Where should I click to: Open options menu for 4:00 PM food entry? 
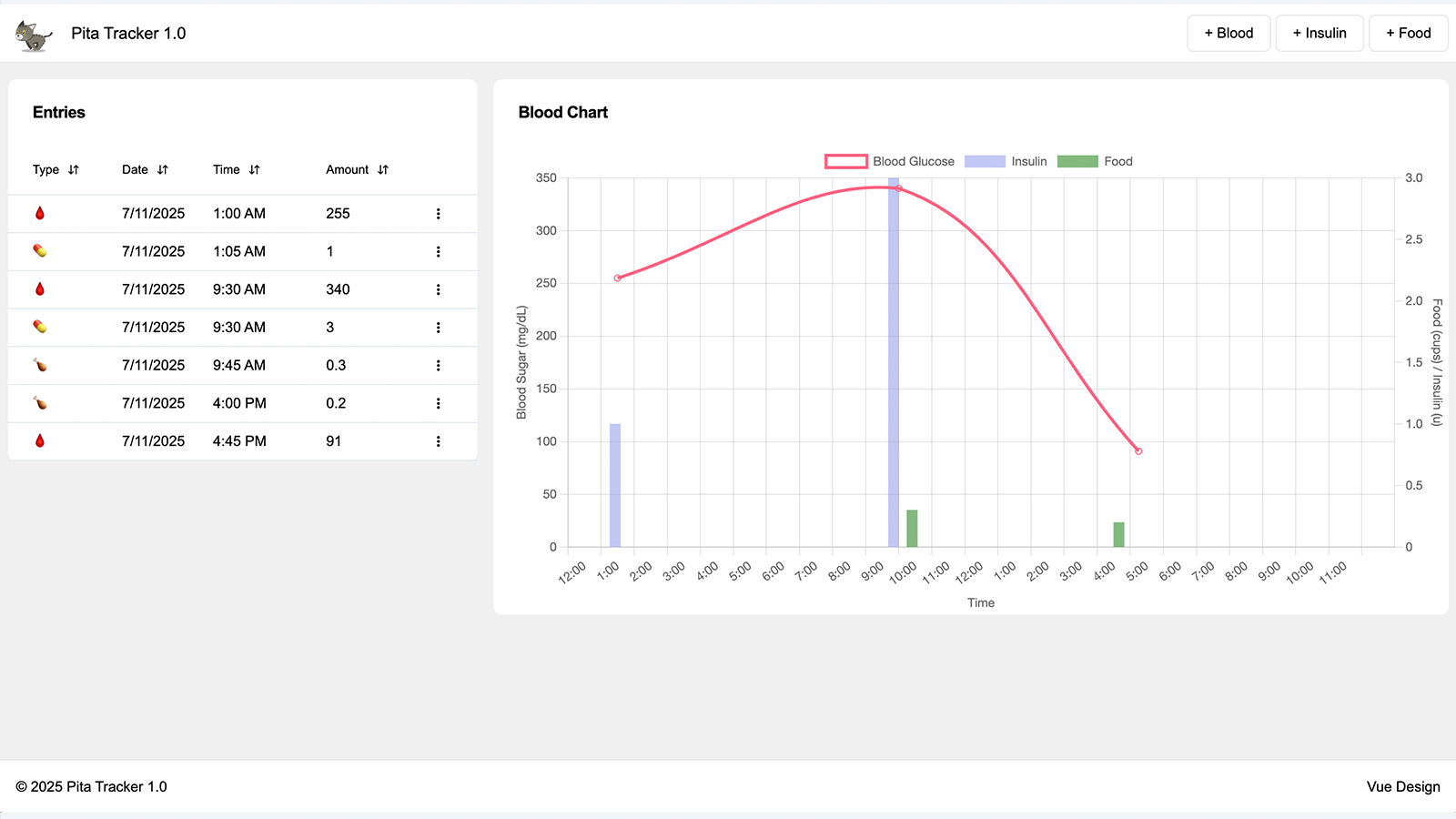coord(438,403)
